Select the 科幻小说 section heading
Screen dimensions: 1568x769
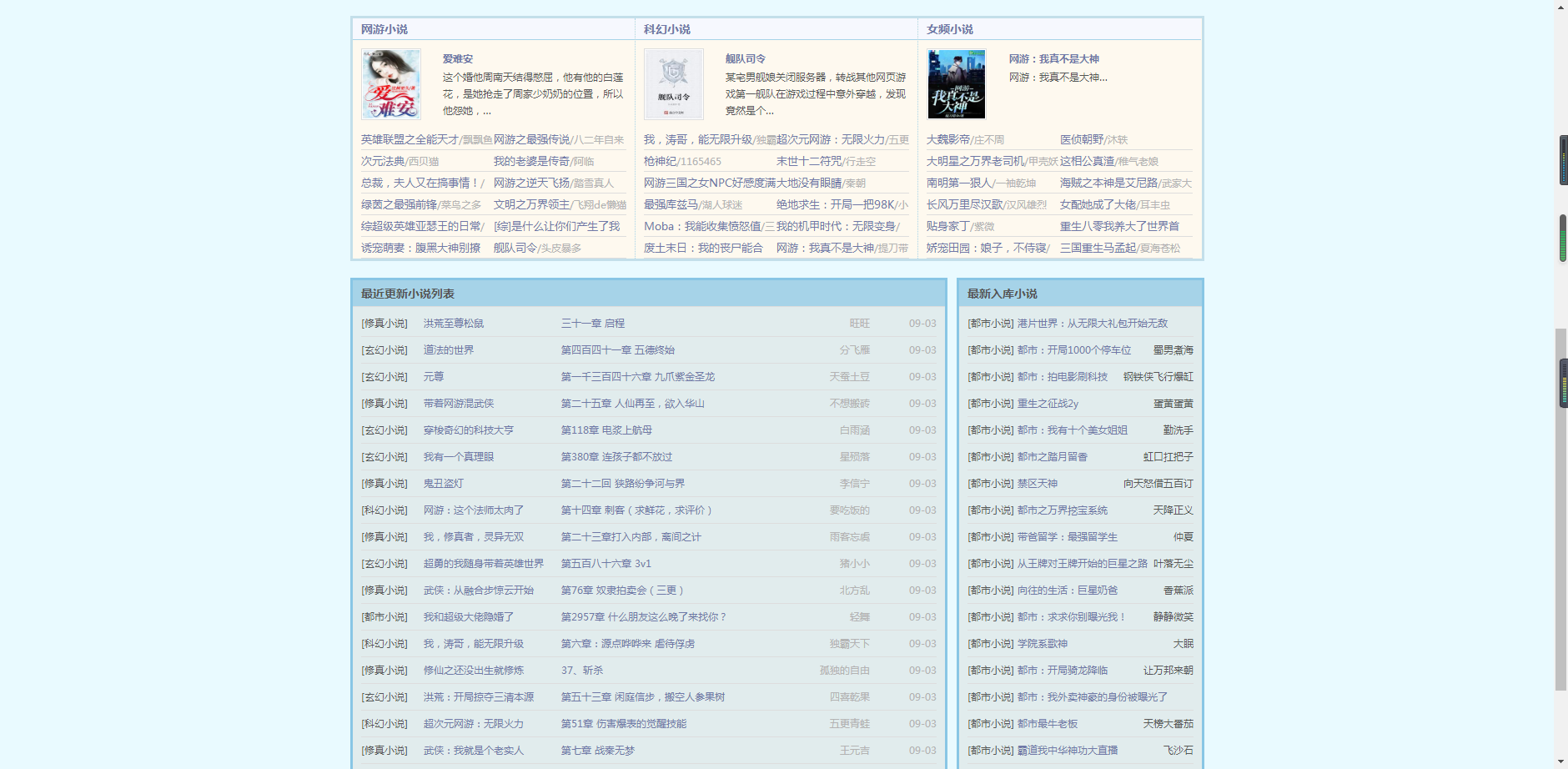click(667, 29)
